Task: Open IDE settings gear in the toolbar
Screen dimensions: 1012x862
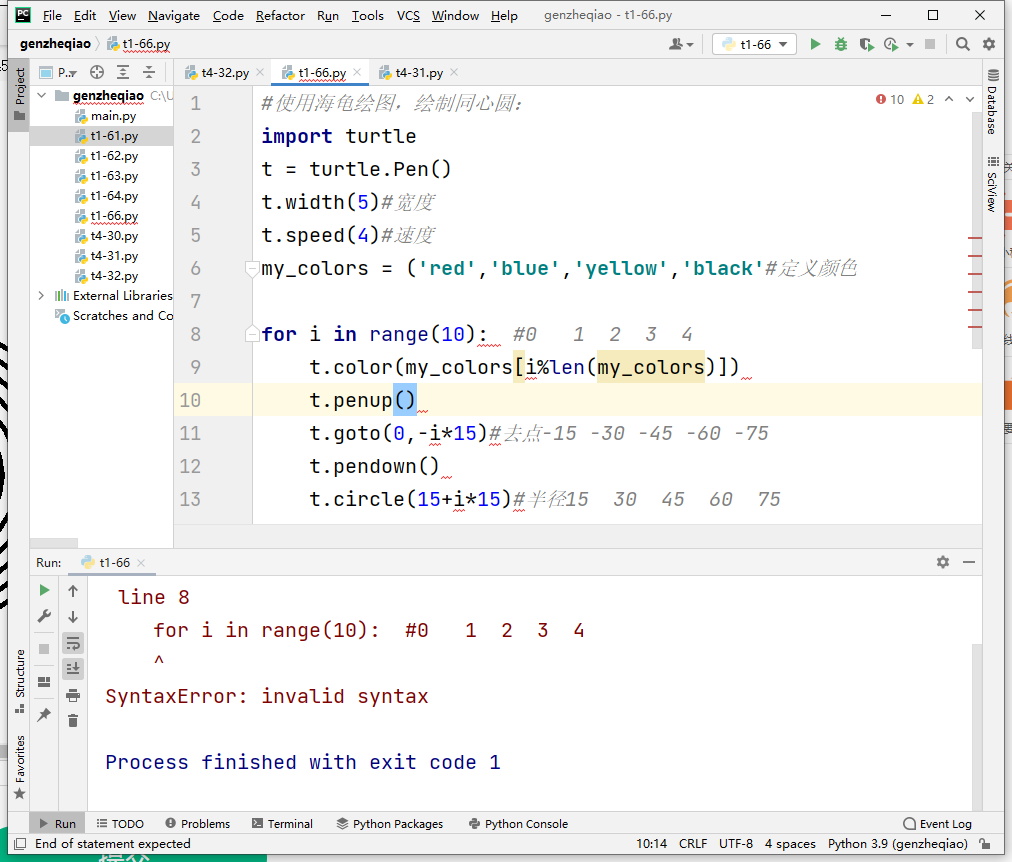Action: tap(989, 44)
